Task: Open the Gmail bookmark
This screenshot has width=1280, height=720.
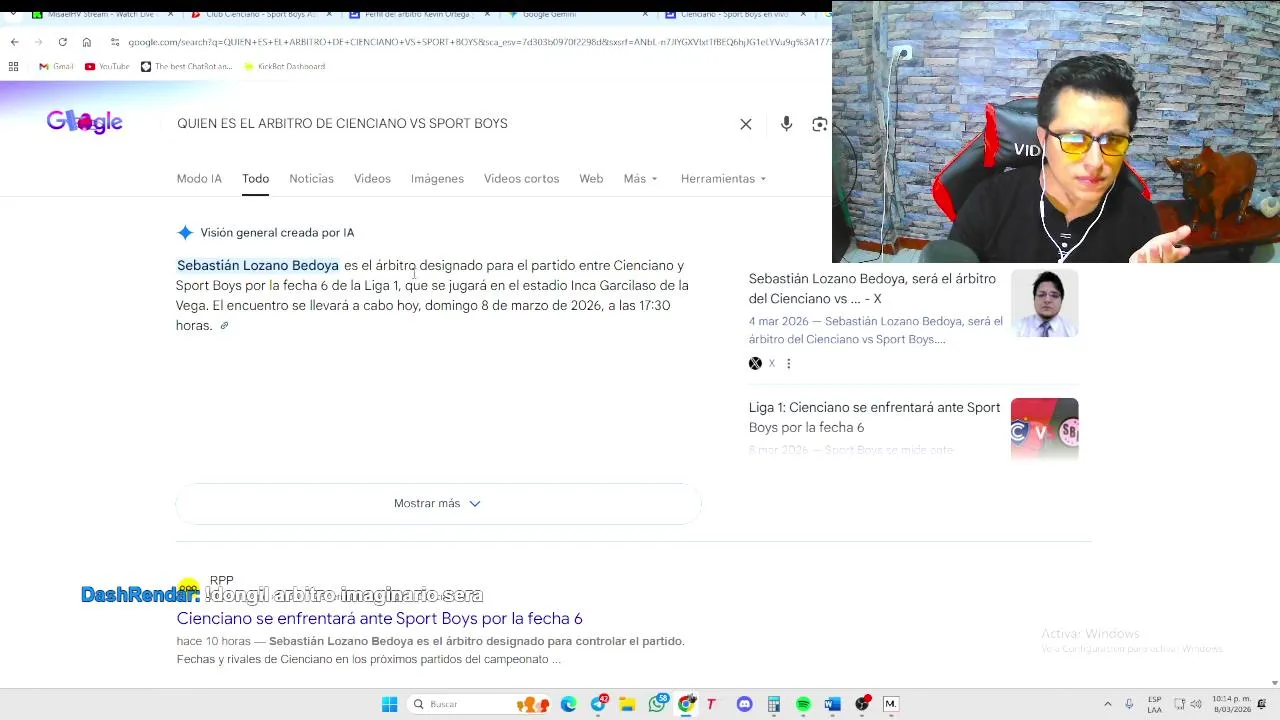Action: pos(56,66)
